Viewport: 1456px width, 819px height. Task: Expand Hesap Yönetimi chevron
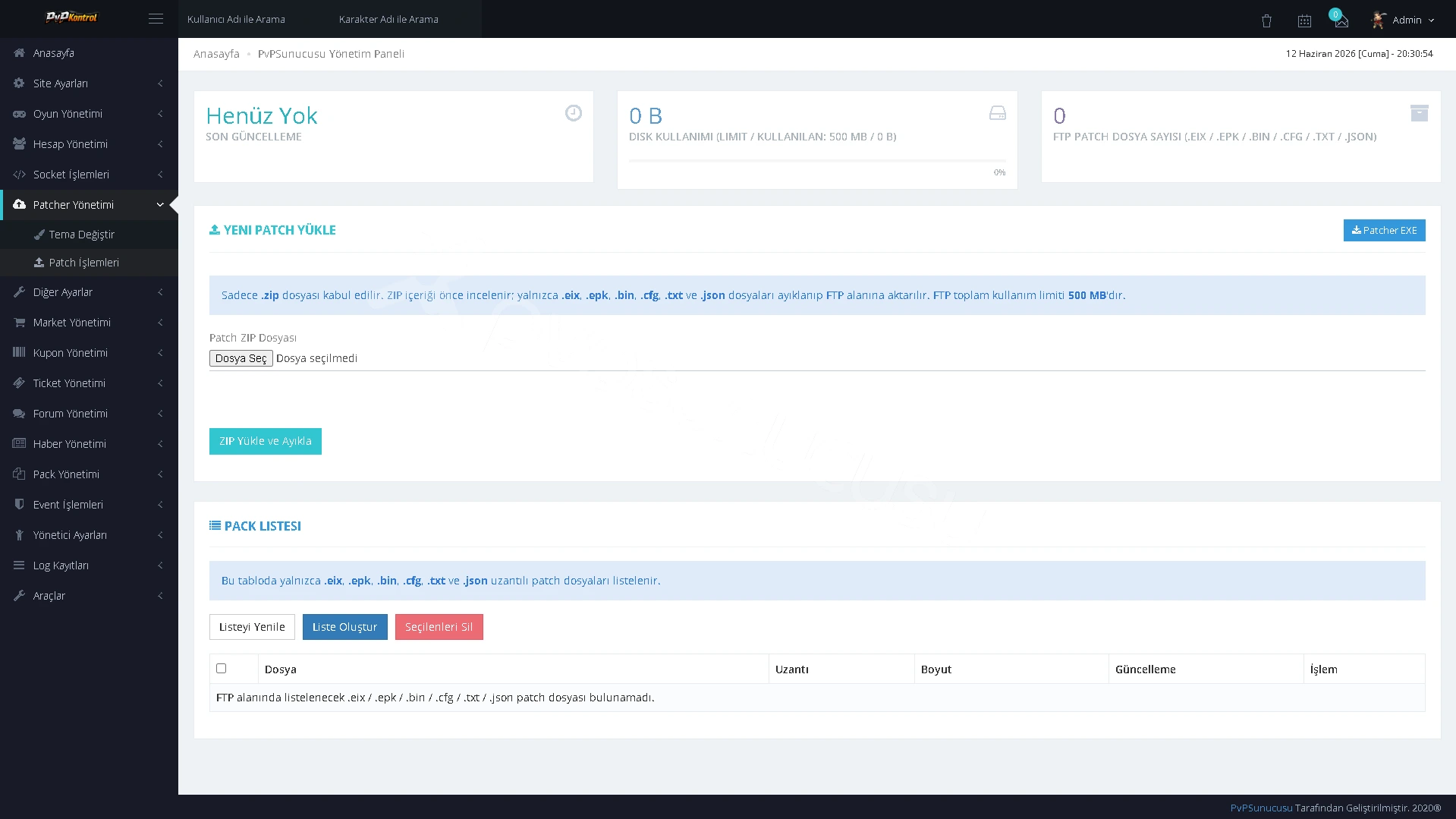(160, 144)
